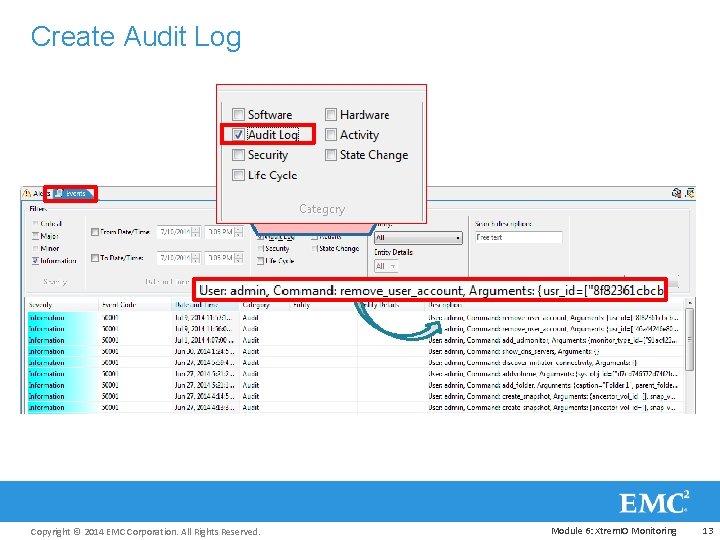Click the events table vertical scrollbar thumb
Viewport: 720px width, 540px height.
[689, 339]
